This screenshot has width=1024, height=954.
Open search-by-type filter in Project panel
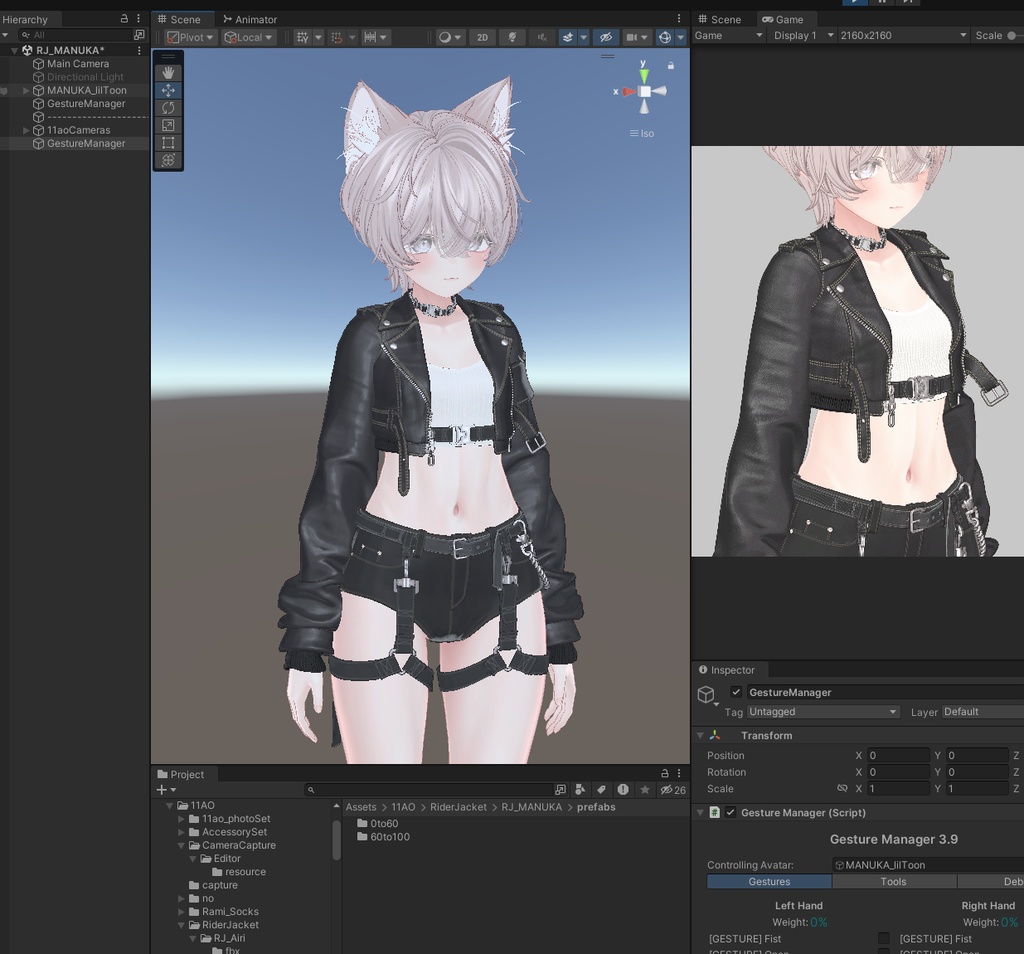(580, 789)
